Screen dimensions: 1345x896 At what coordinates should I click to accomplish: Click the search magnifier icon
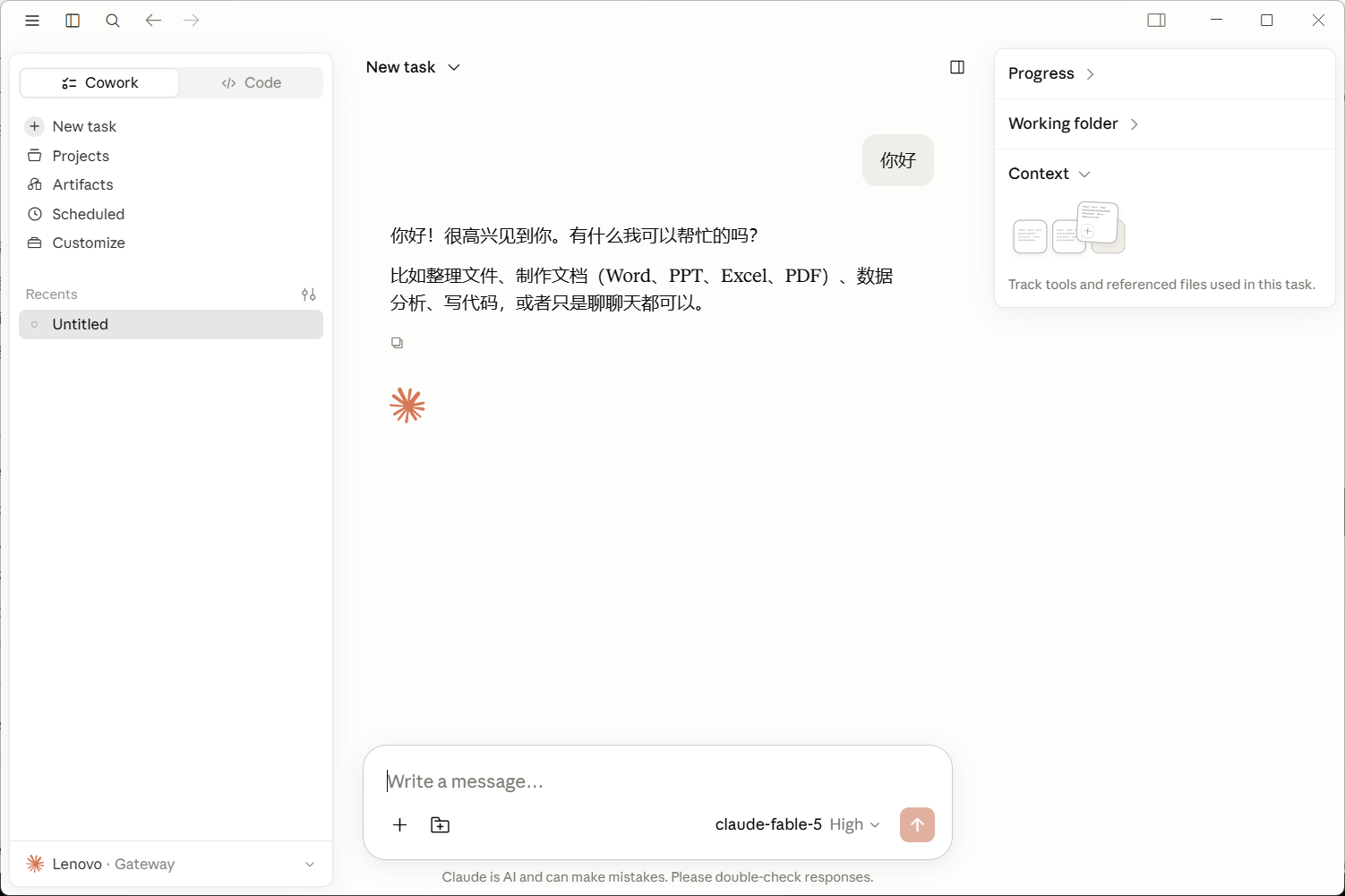click(x=113, y=21)
